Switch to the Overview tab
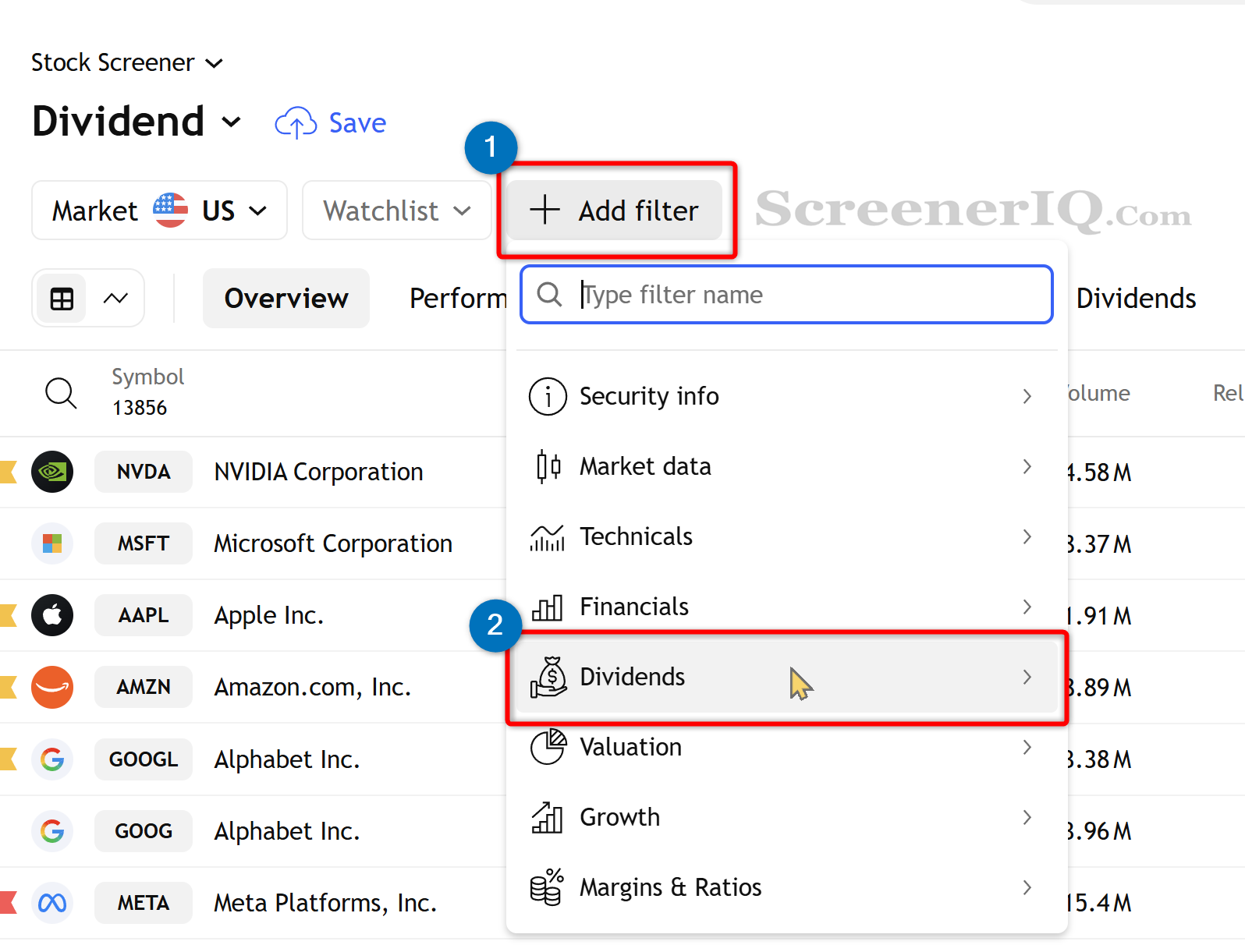Image resolution: width=1245 pixels, height=952 pixels. [286, 299]
